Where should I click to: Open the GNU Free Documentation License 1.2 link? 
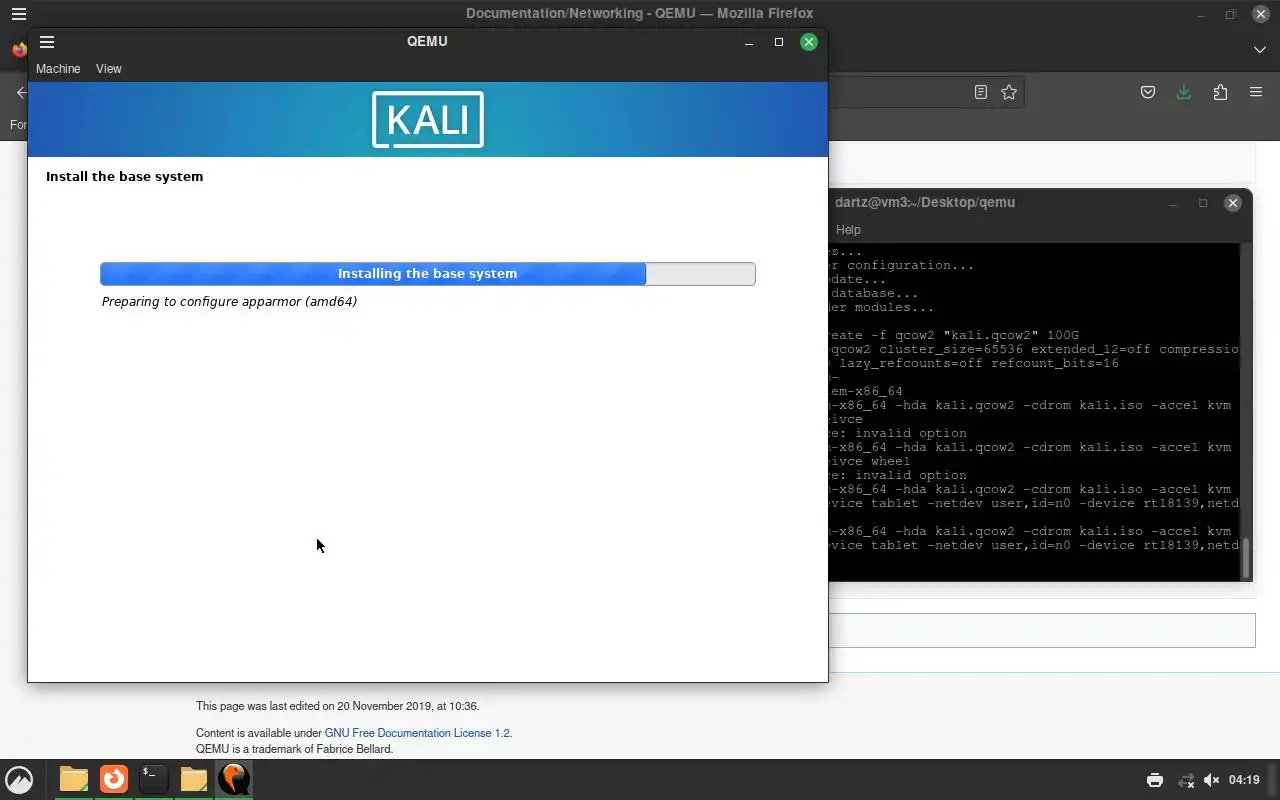418,733
